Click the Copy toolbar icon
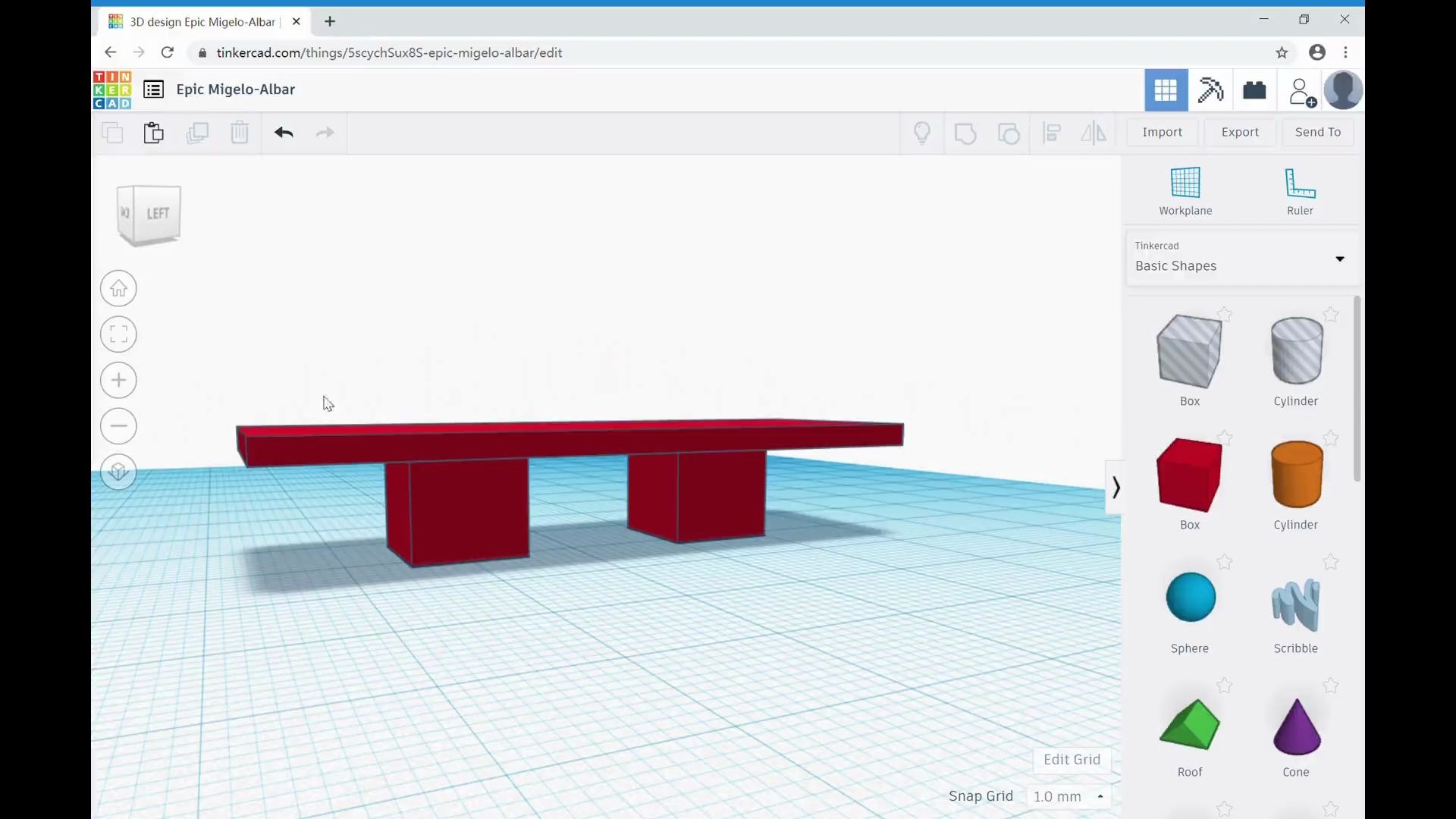Viewport: 1456px width, 819px height. 112,133
